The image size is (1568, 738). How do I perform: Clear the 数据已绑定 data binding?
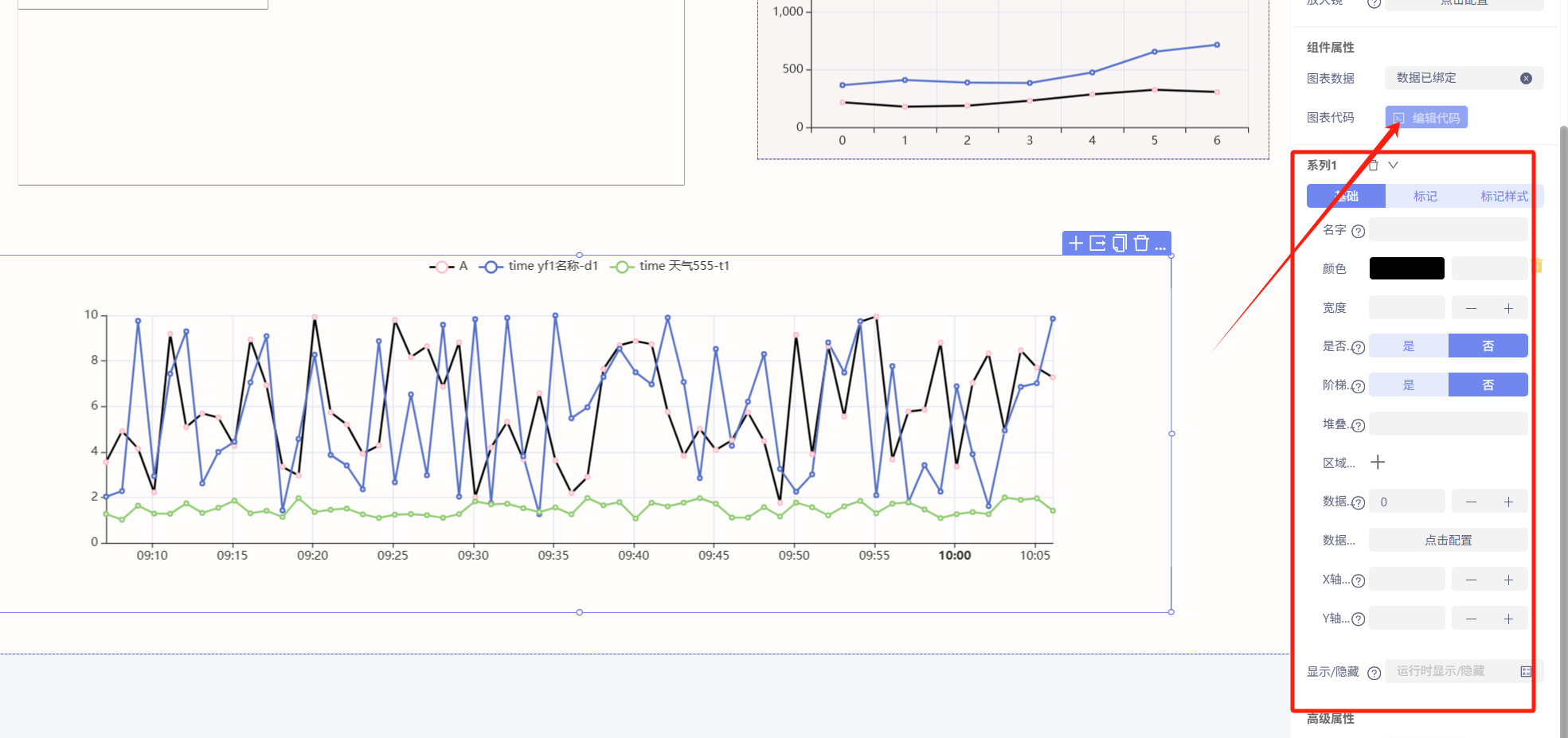coord(1526,78)
